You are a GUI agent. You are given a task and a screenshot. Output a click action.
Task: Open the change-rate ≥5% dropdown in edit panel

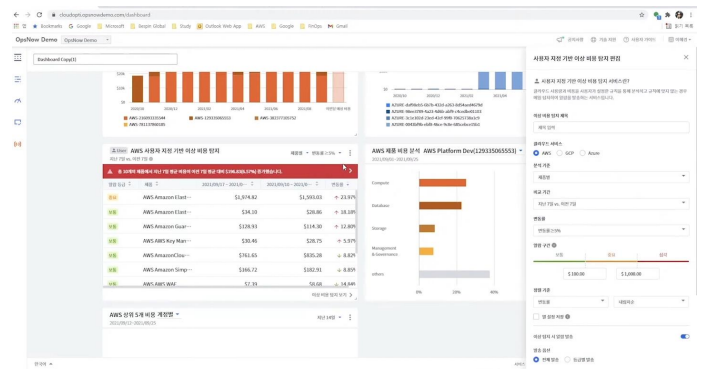(x=611, y=230)
